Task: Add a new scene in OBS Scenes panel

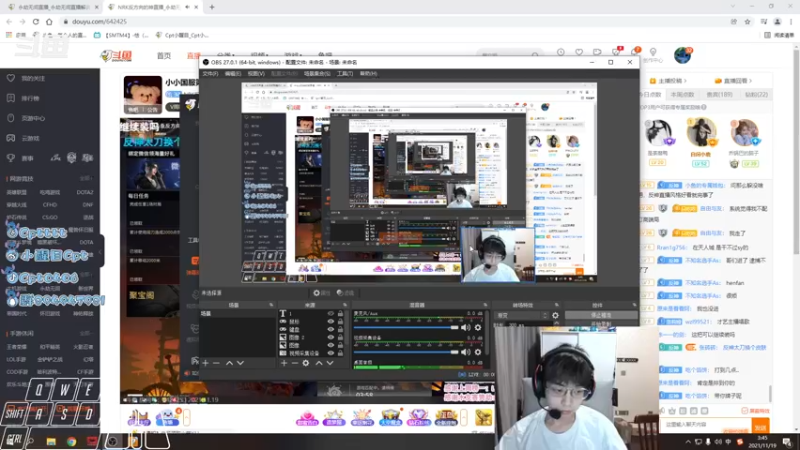Action: pyautogui.click(x=205, y=363)
